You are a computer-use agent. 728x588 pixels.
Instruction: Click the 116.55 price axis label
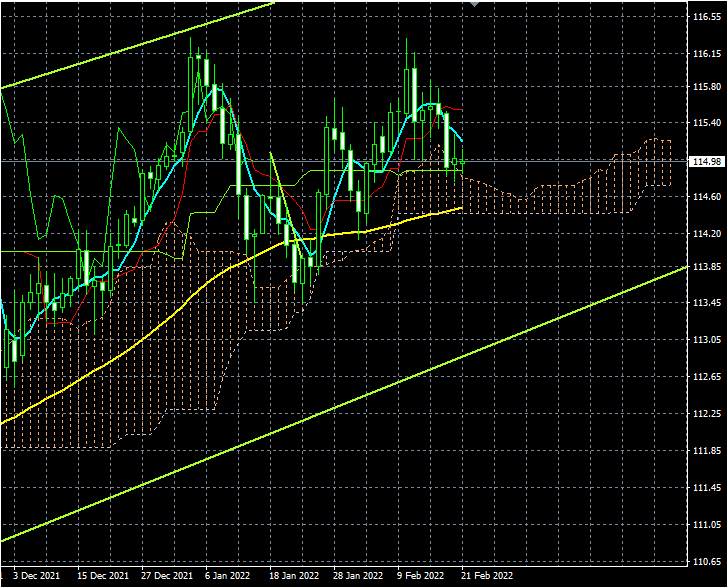pyautogui.click(x=707, y=17)
